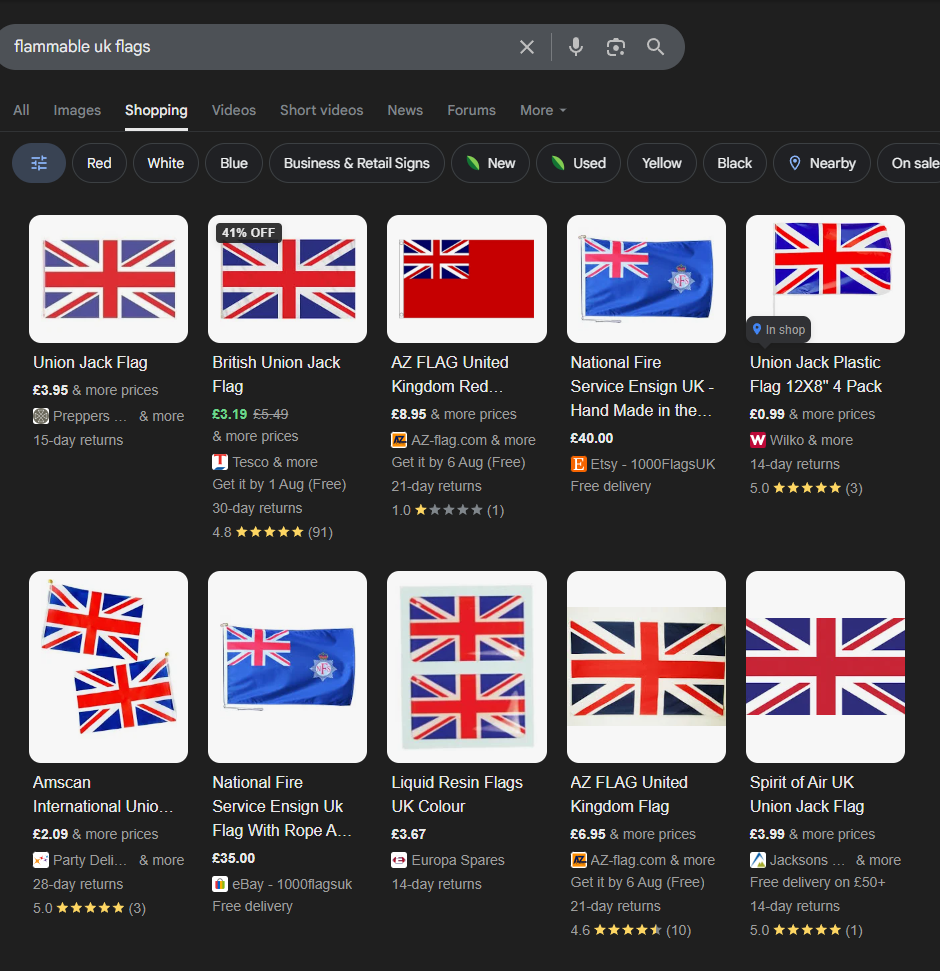Click the Party Delights store logo icon

coord(41,860)
